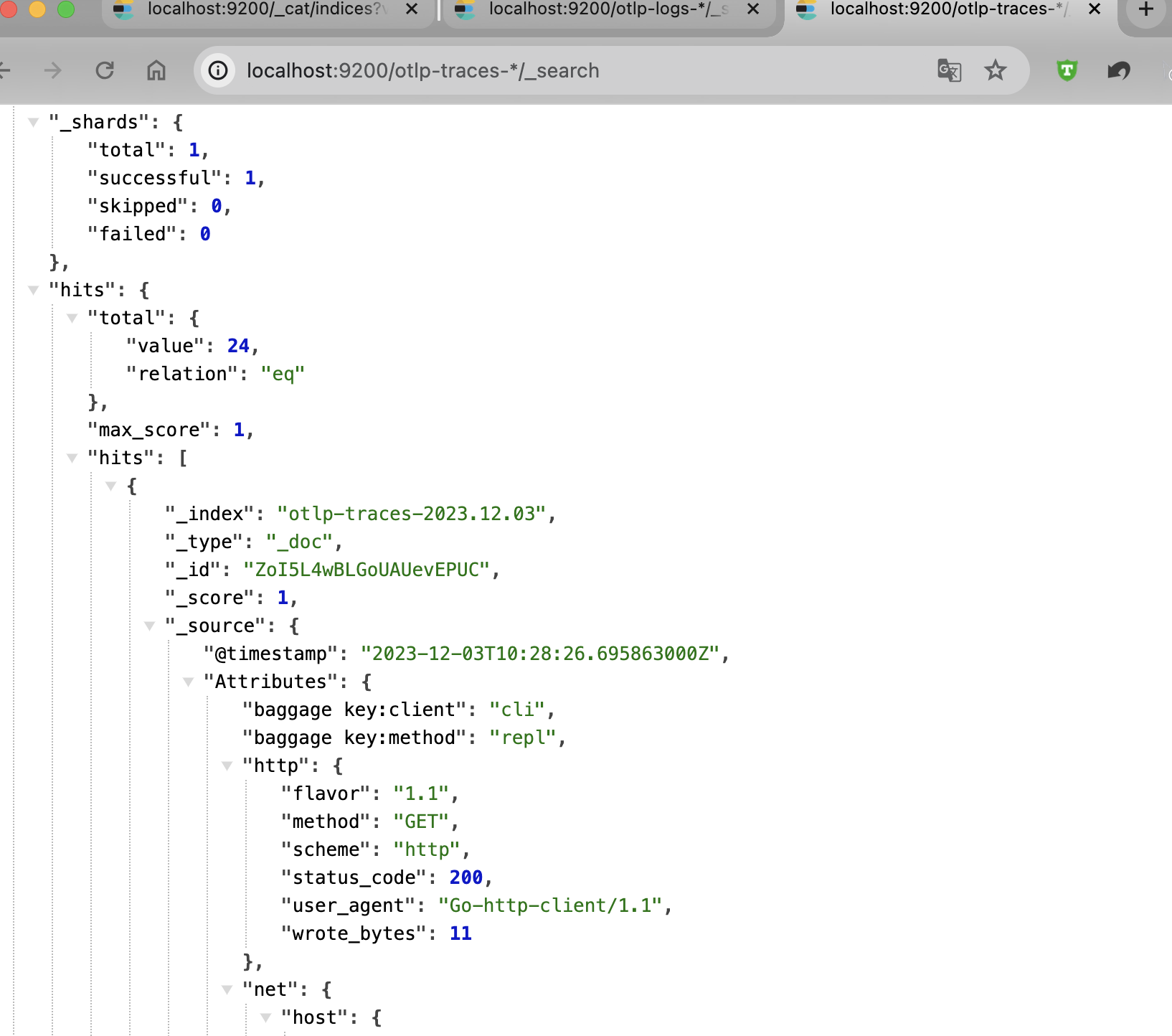Screen dimensions: 1172x1036
Task: Collapse the "host" object
Action: click(265, 1017)
